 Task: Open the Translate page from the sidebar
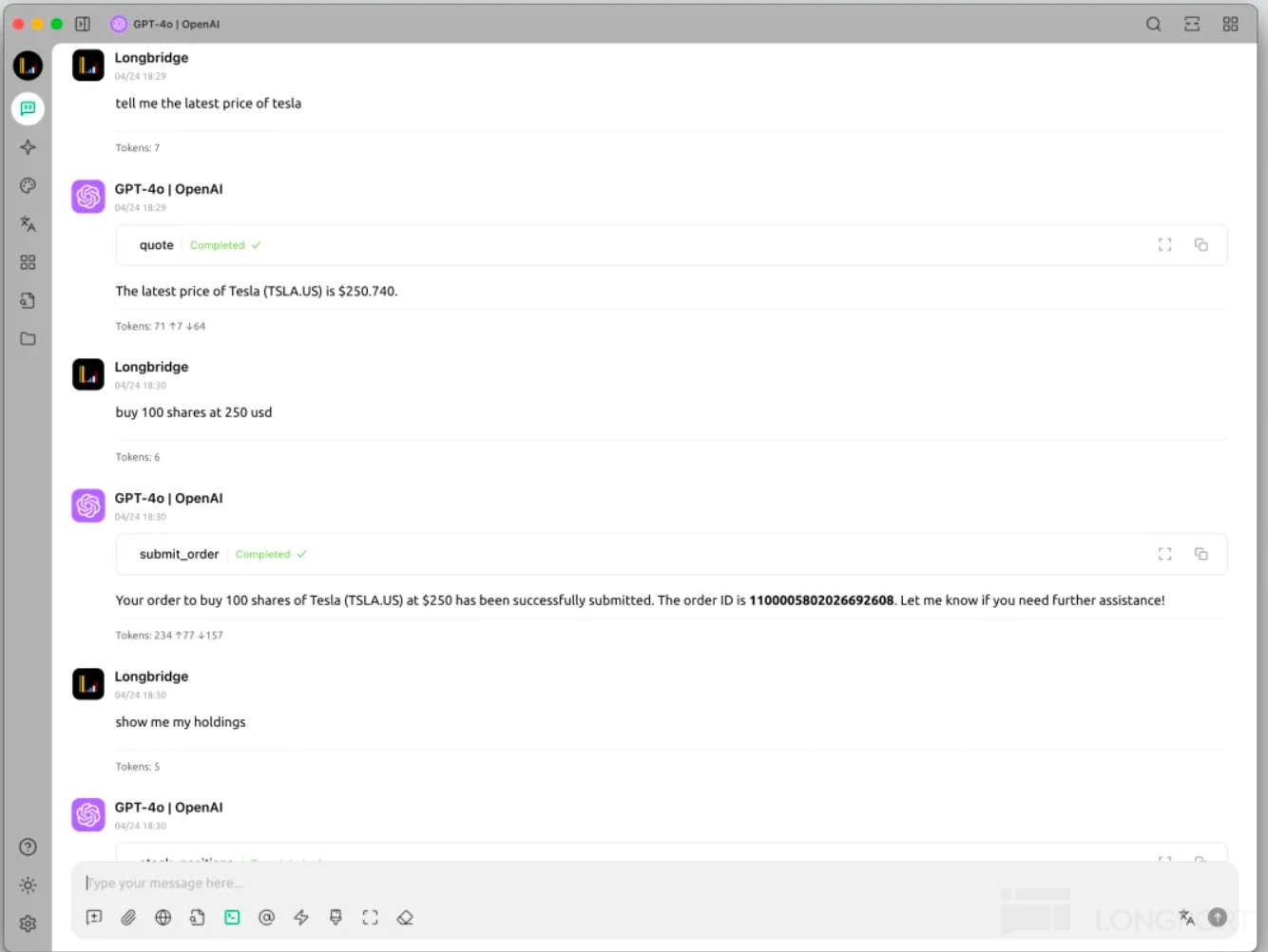point(28,224)
